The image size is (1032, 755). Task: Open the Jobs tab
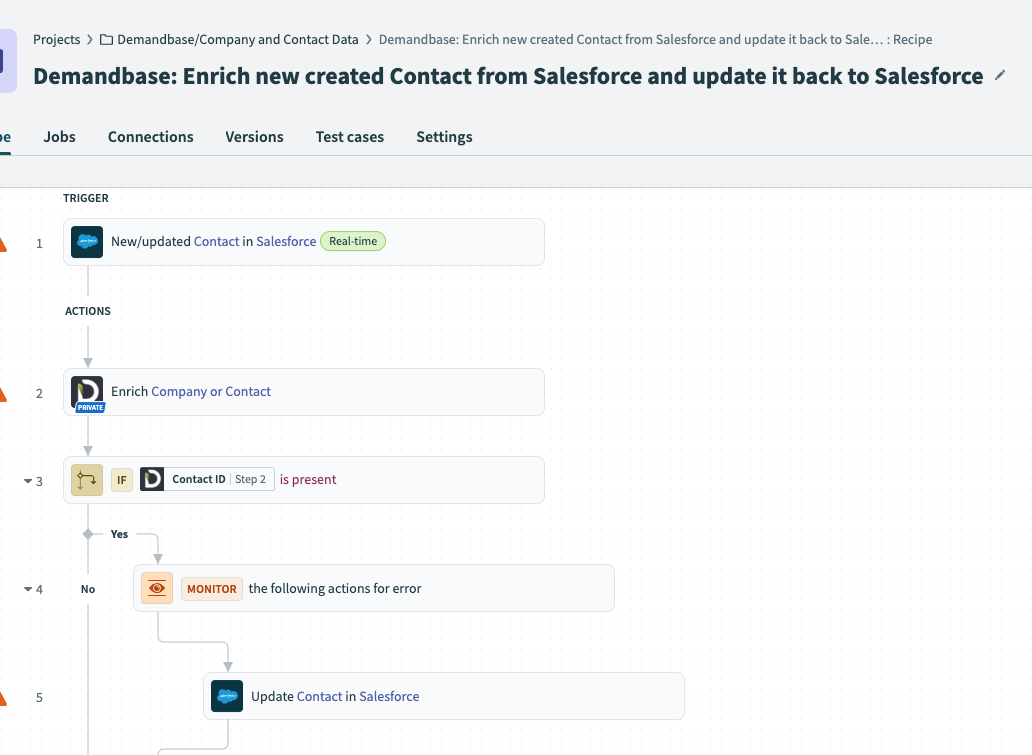(x=60, y=137)
